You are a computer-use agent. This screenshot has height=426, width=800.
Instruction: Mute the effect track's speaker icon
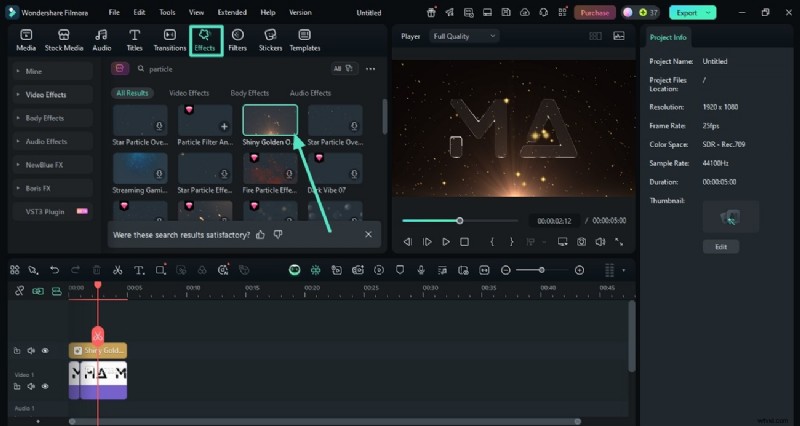coord(31,351)
